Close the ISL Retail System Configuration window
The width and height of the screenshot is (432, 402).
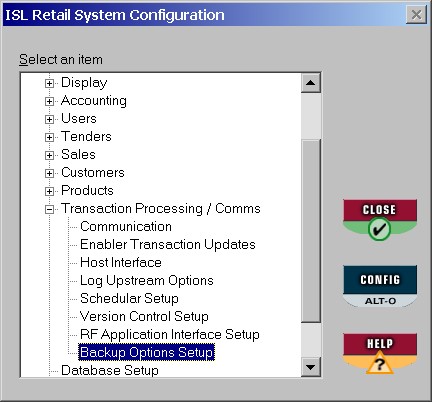coord(416,15)
